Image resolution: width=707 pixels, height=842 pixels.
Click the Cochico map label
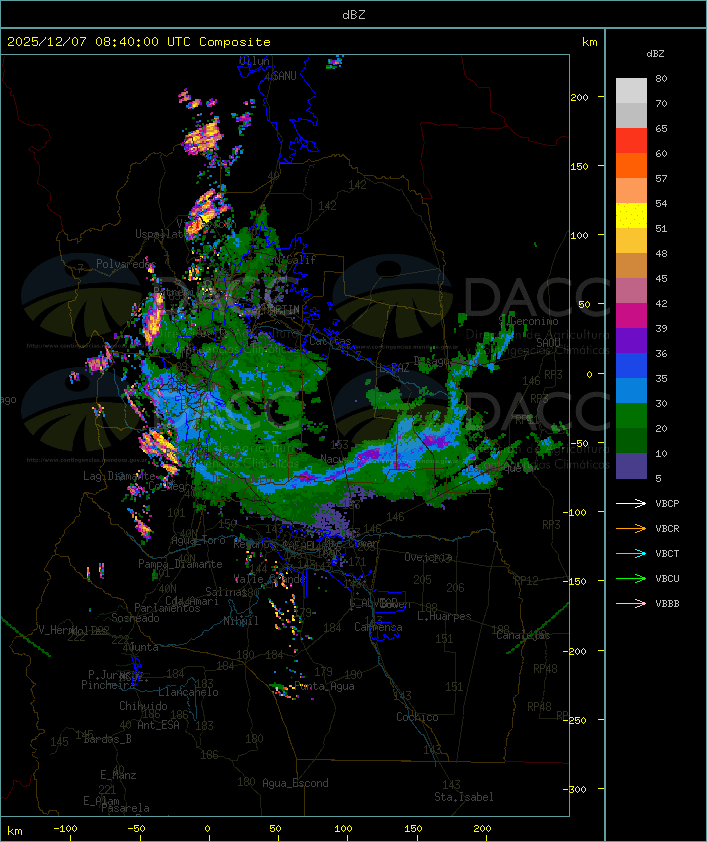(x=417, y=717)
